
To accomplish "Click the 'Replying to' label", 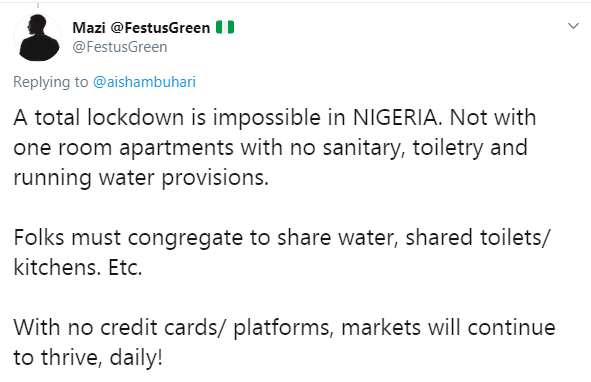I will [x=51, y=82].
